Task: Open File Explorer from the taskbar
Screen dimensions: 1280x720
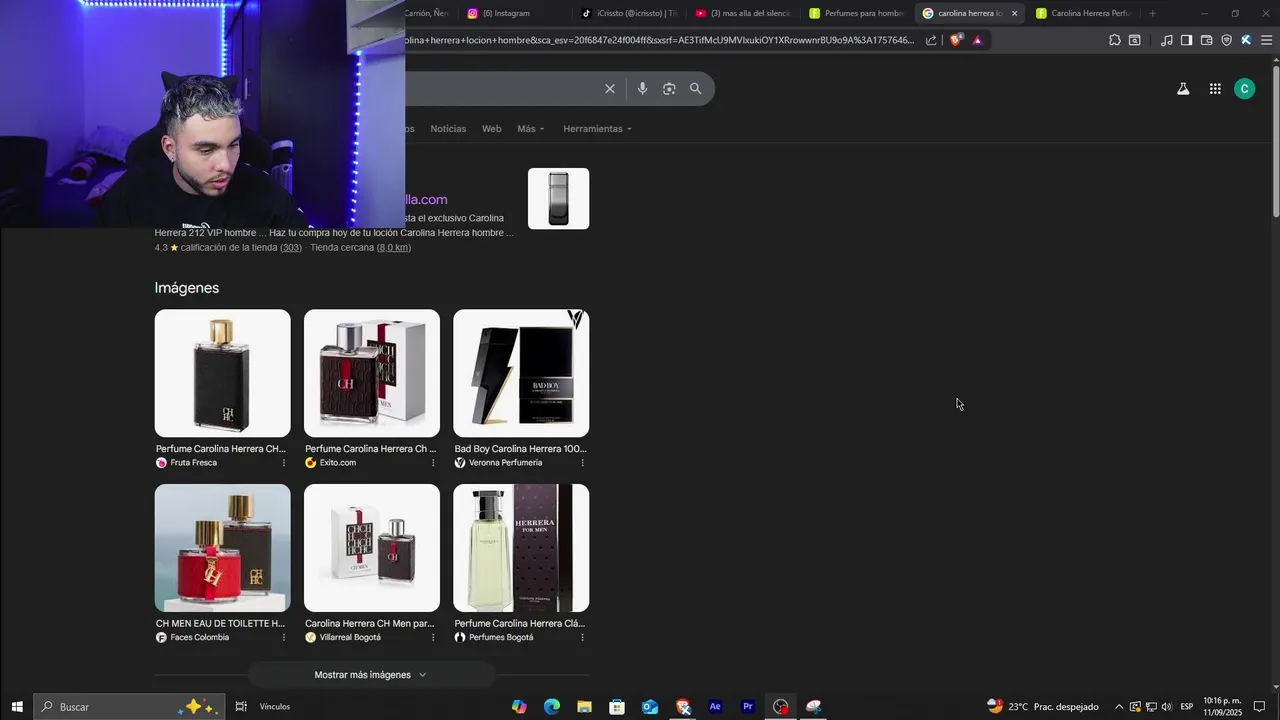Action: (x=584, y=707)
